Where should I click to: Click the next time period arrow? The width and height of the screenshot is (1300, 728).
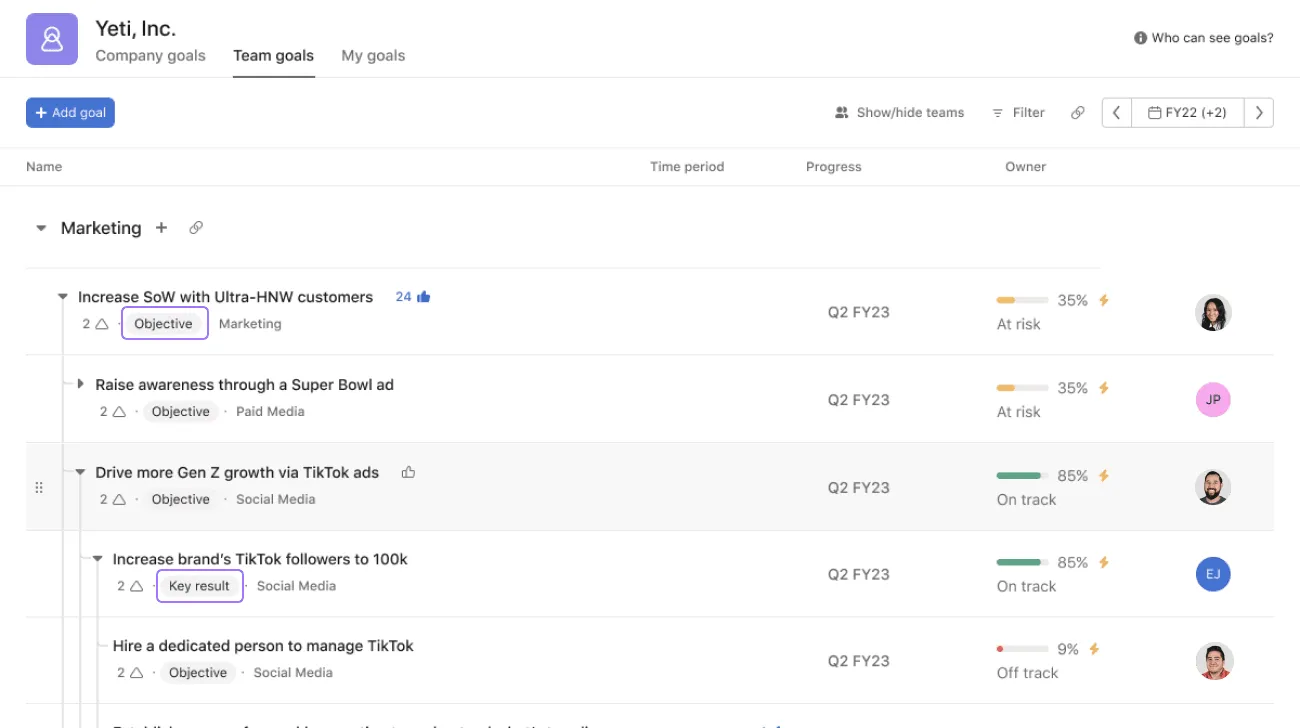point(1259,112)
